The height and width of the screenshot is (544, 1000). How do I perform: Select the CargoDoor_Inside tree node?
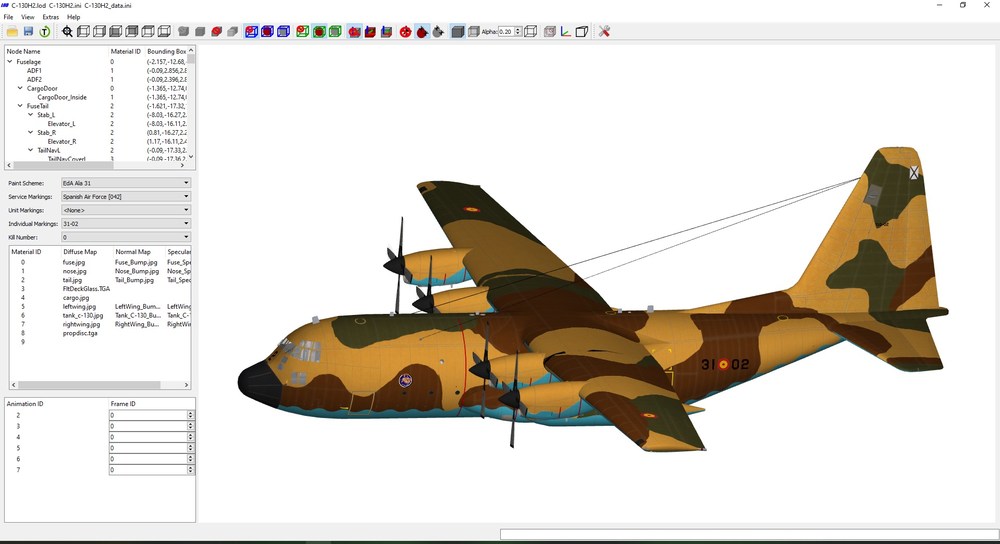(x=62, y=98)
